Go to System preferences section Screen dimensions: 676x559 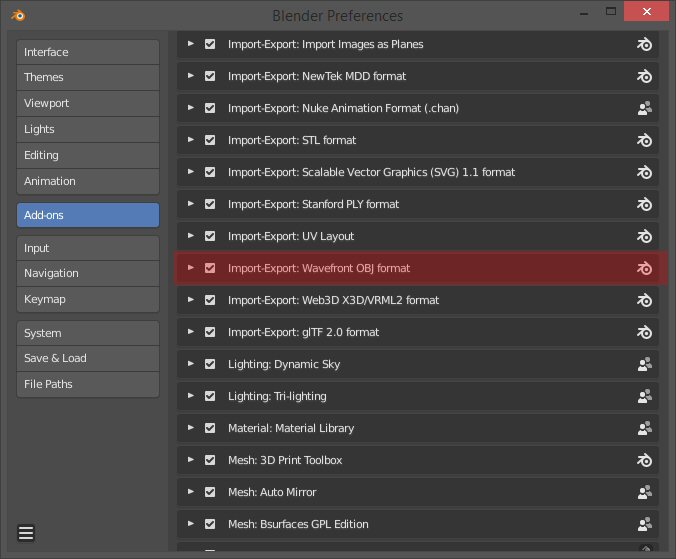(x=88, y=333)
